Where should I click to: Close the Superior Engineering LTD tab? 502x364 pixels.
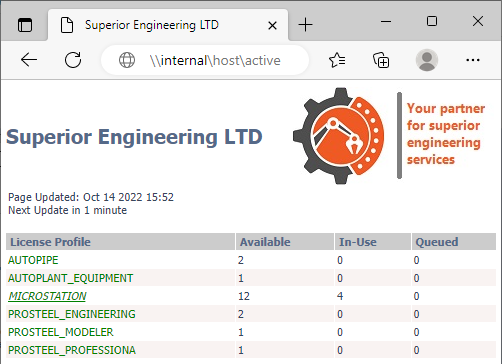[272, 25]
